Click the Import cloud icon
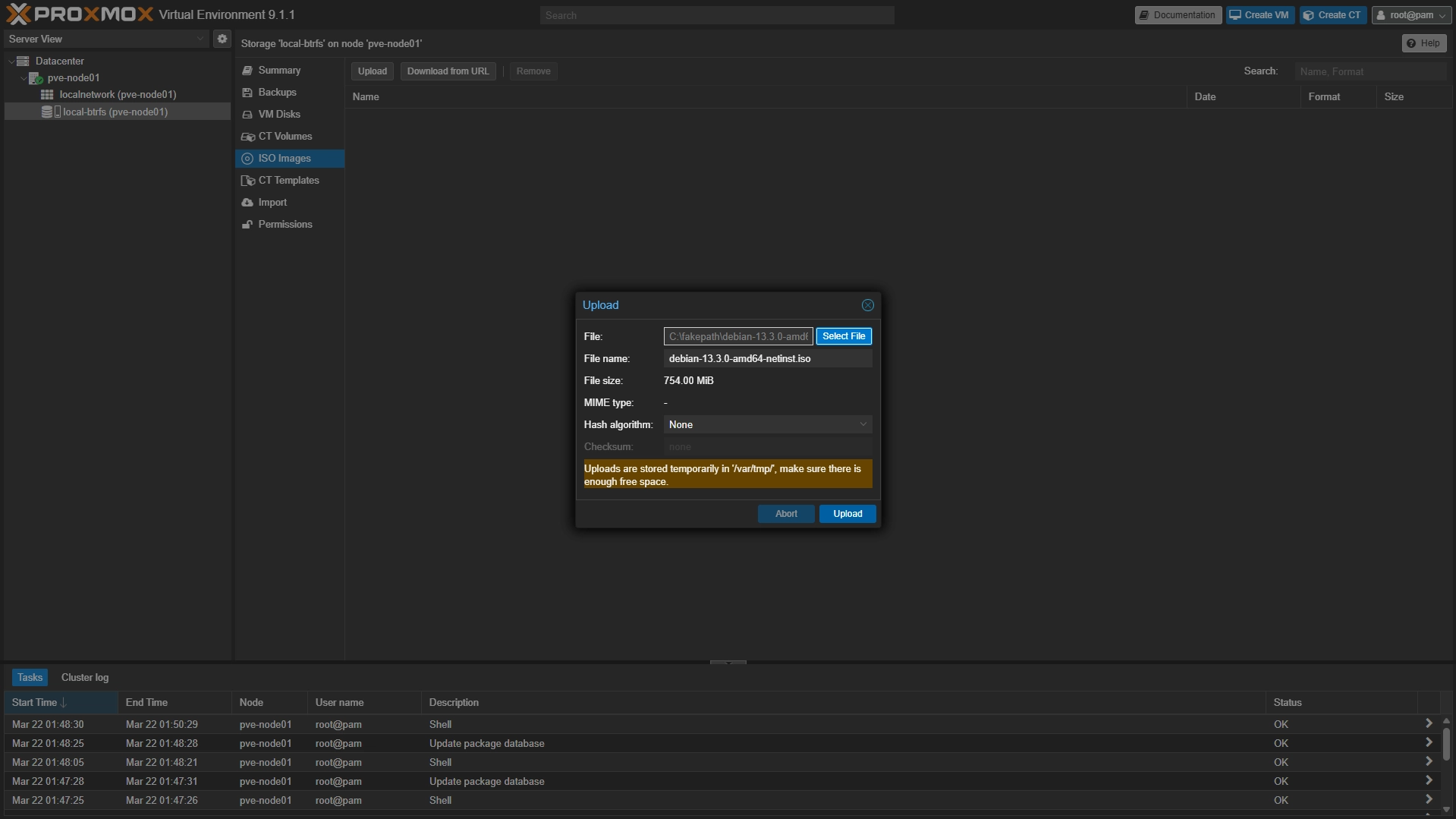The height and width of the screenshot is (819, 1456). tap(247, 203)
